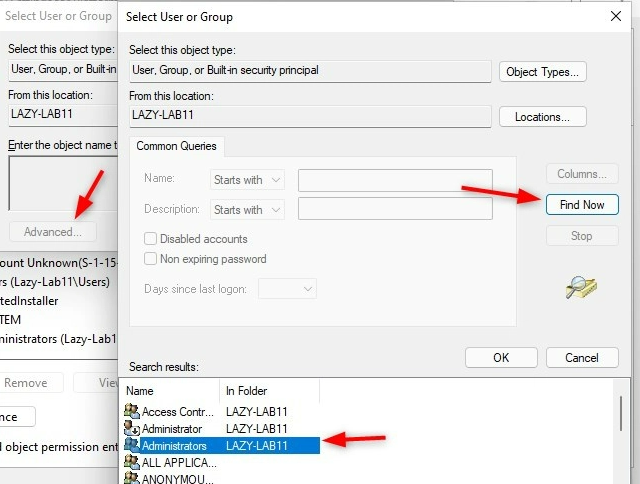Select the 'Administrators' search result name
640x484 pixels.
point(174,446)
